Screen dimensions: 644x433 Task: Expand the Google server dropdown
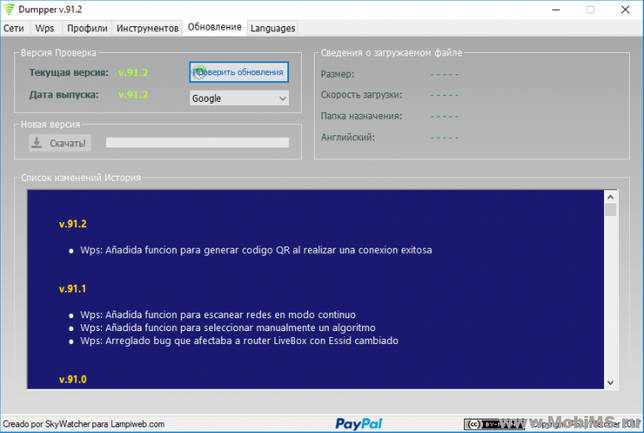tap(239, 99)
